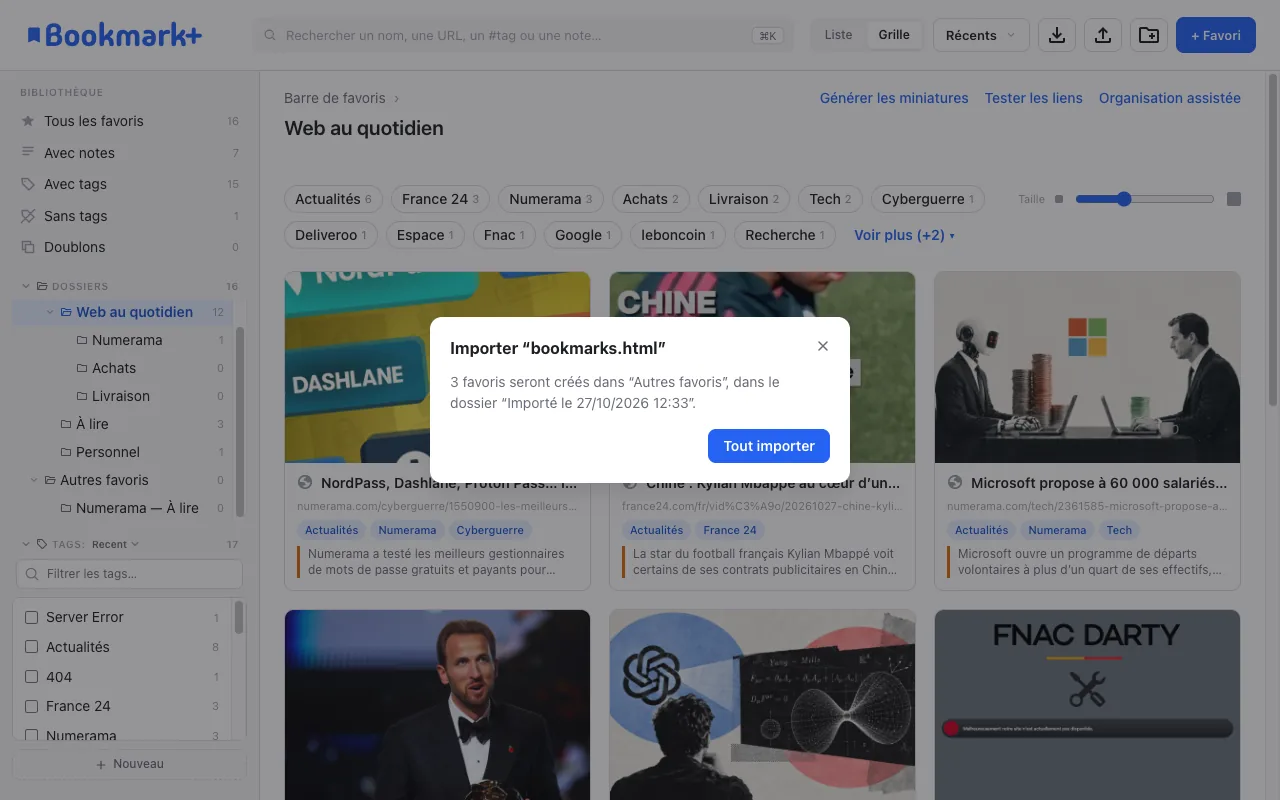Check the Server Error tag checkbox
This screenshot has width=1280, height=800.
[x=31, y=617]
